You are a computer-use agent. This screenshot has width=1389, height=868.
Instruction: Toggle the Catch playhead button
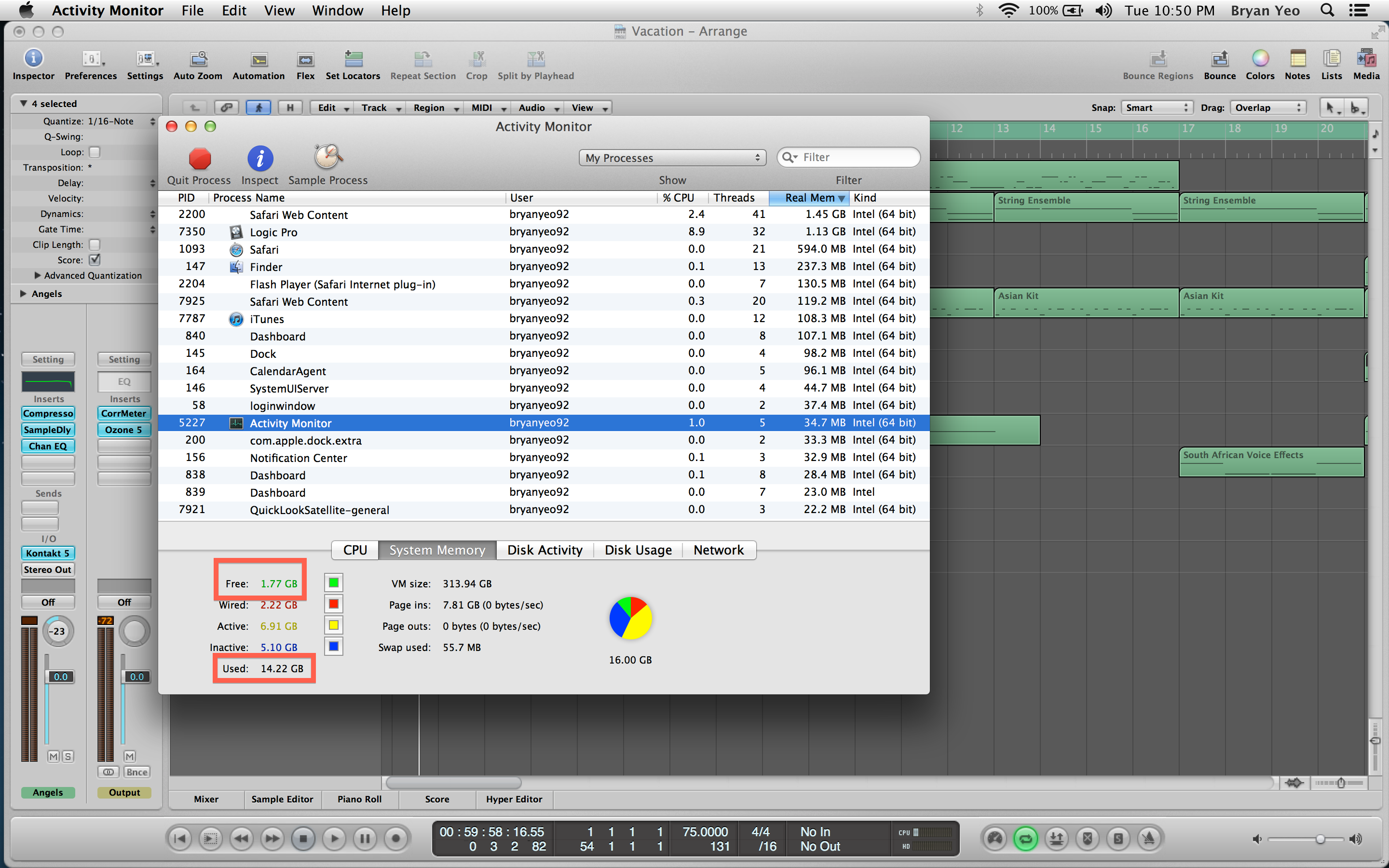[259, 108]
